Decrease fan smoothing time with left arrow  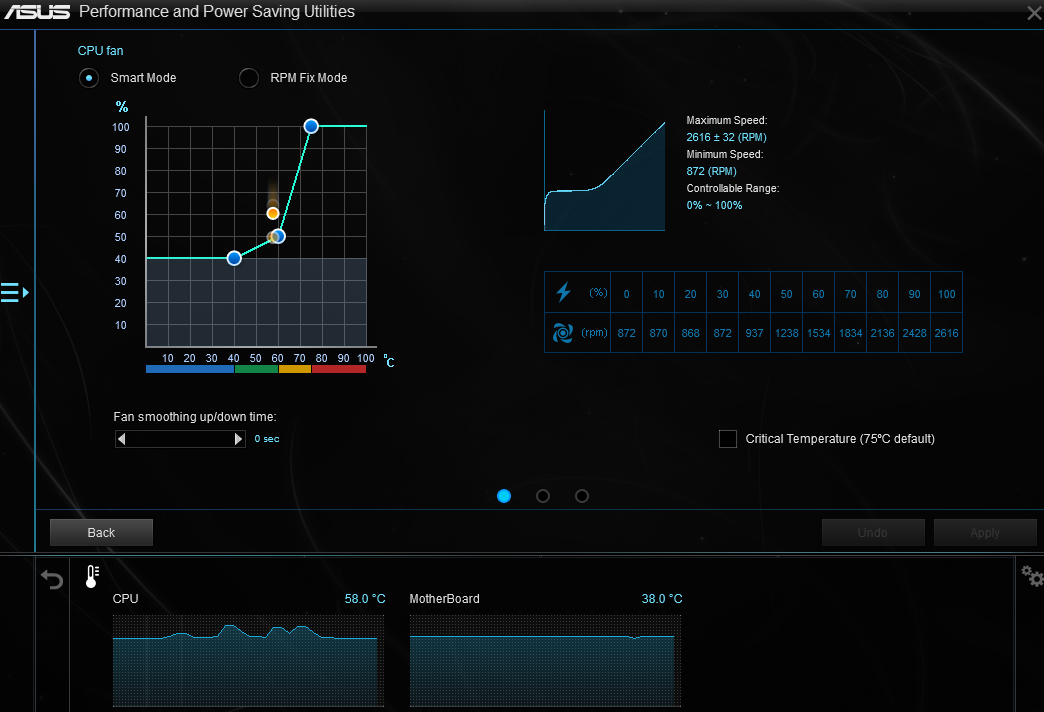[122, 439]
